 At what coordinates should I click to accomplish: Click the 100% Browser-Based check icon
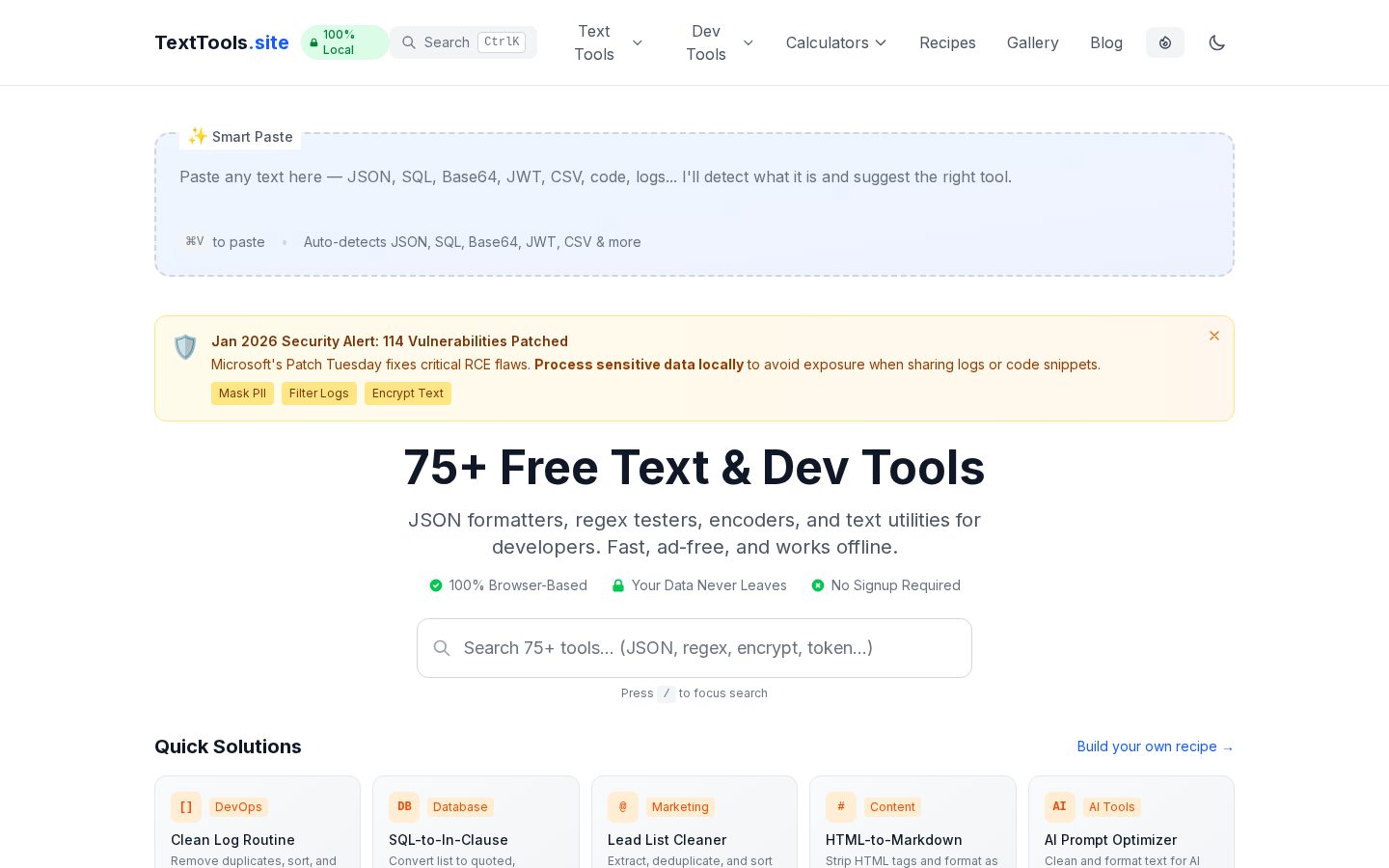(436, 585)
